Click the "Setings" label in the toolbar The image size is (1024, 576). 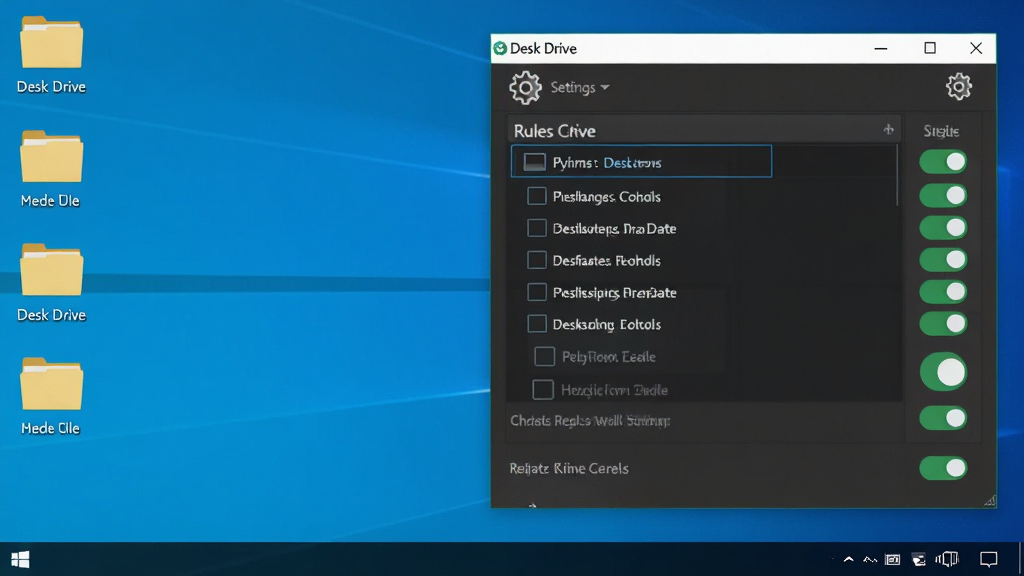[573, 88]
